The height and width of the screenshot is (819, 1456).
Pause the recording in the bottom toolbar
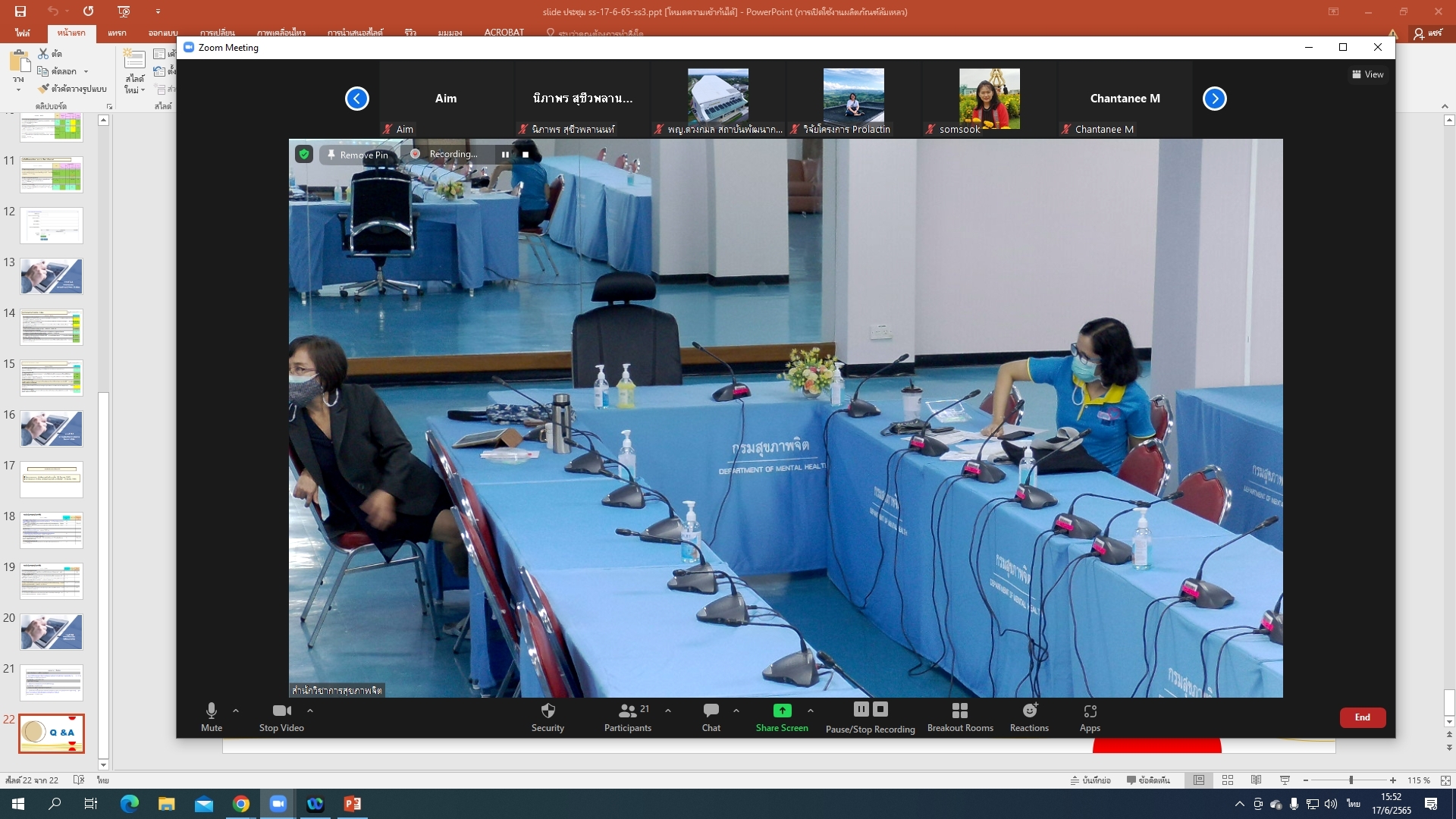point(861,709)
